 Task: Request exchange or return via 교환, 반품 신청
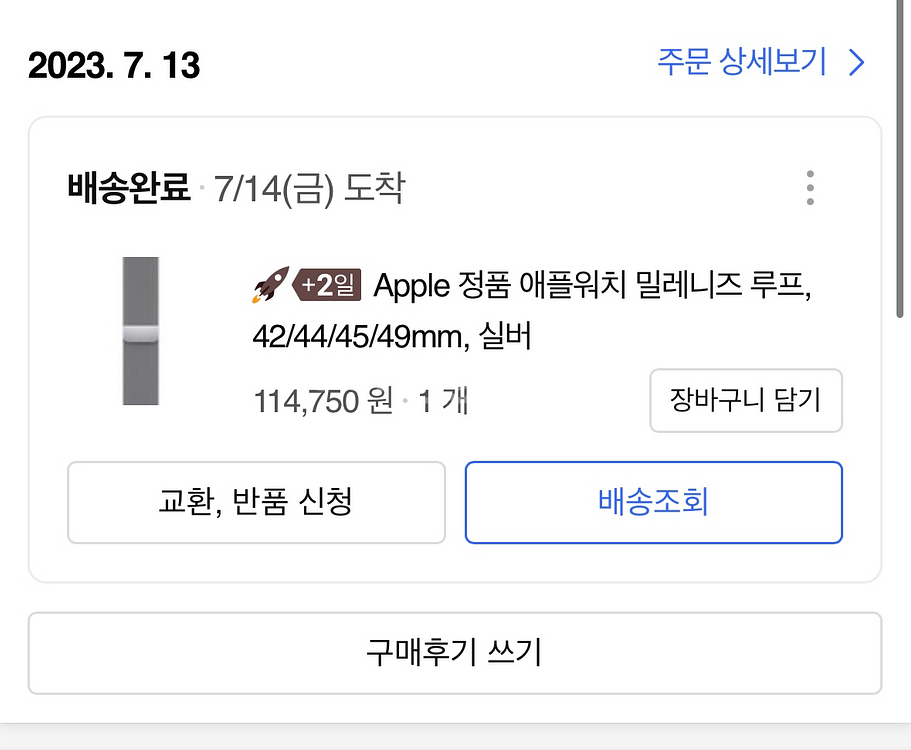[256, 502]
